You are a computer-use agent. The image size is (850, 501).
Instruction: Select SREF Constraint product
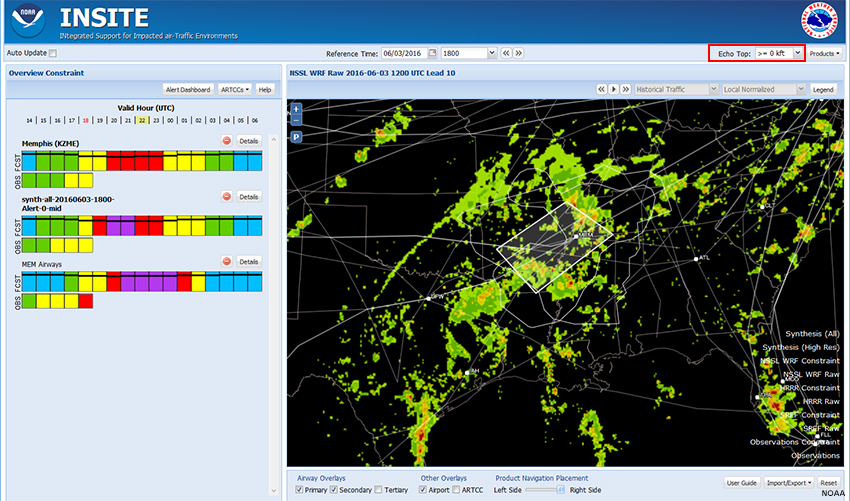click(x=809, y=415)
